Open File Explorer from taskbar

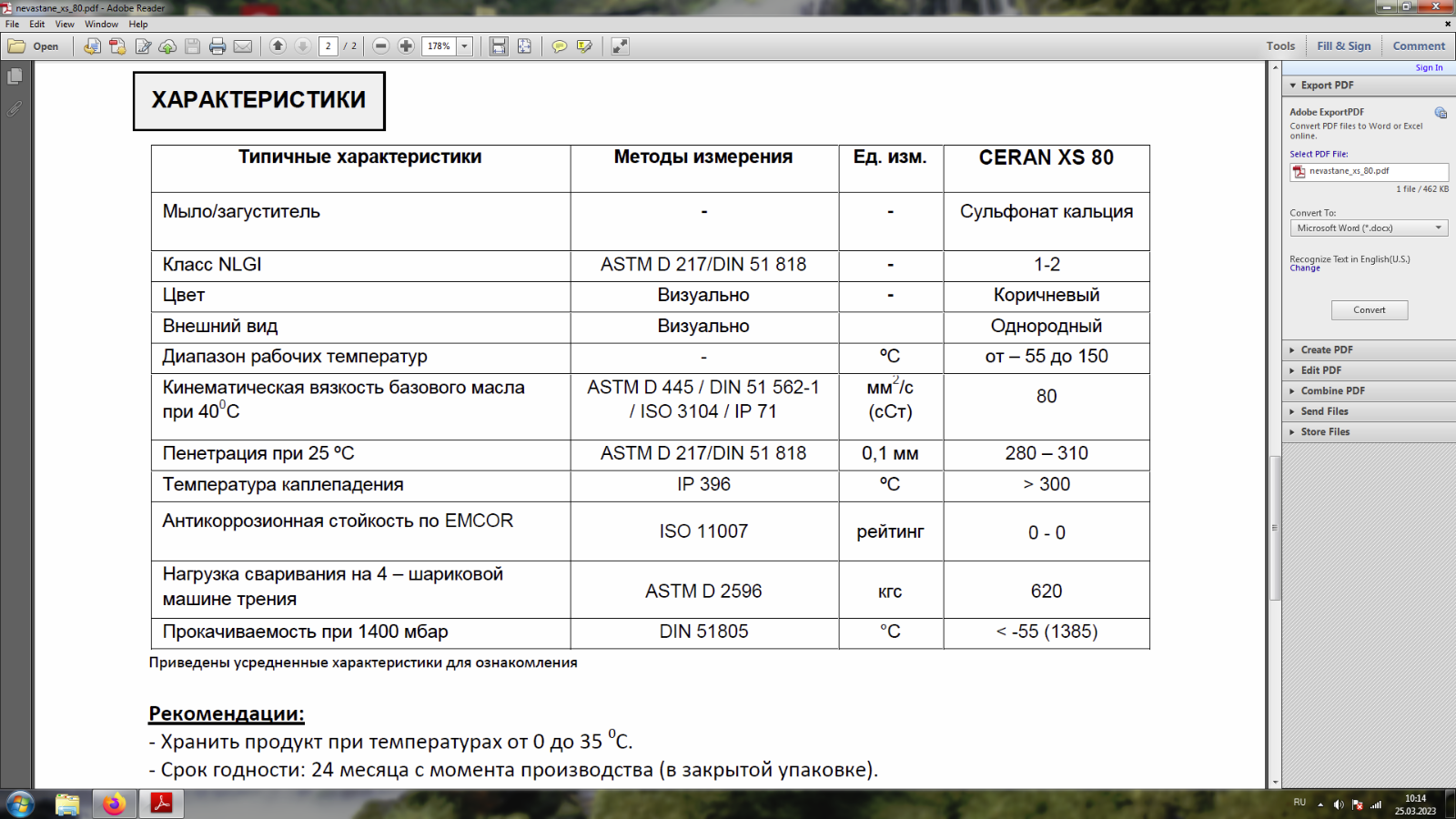coord(67,804)
